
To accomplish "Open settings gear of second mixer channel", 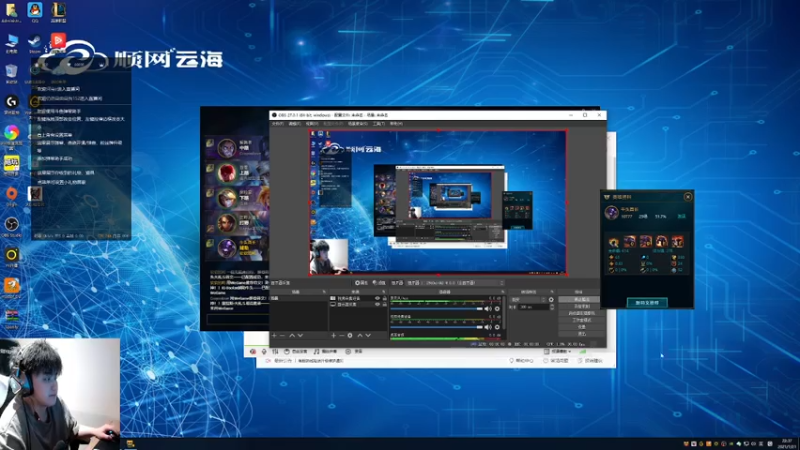I will pyautogui.click(x=497, y=327).
